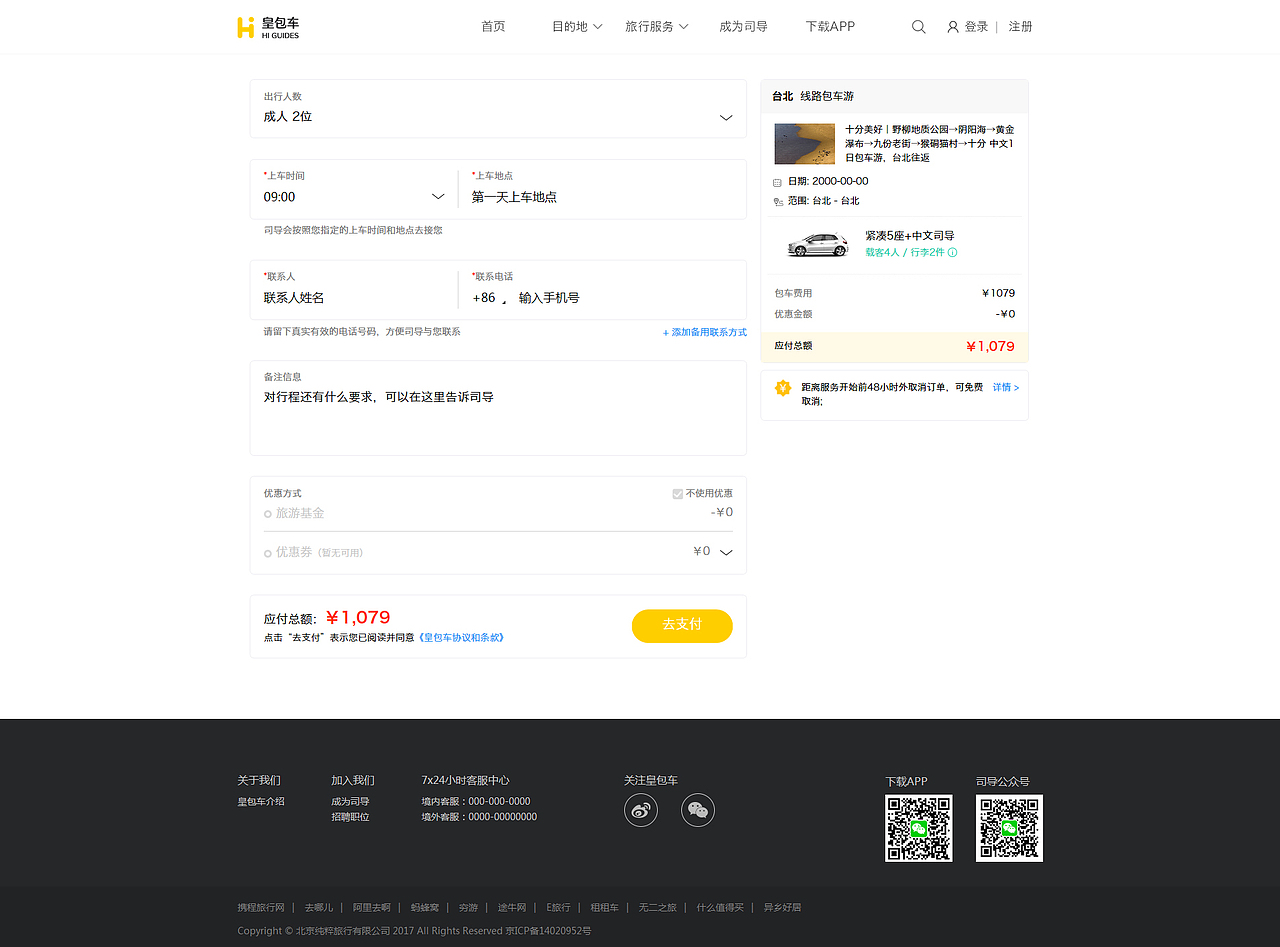Screen dimensions: 1280x947
Task: Click the login person icon
Action: 952,26
